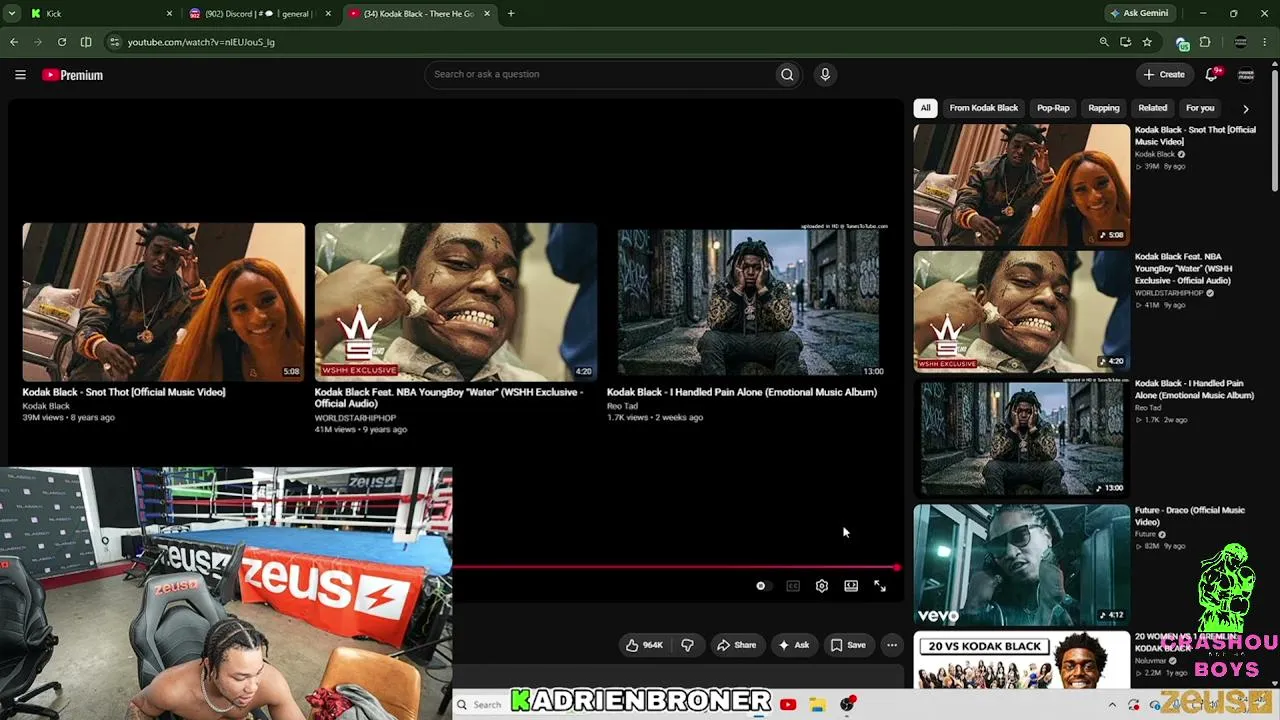Open the Chrome three-dot menu
The image size is (1280, 720).
1266,42
